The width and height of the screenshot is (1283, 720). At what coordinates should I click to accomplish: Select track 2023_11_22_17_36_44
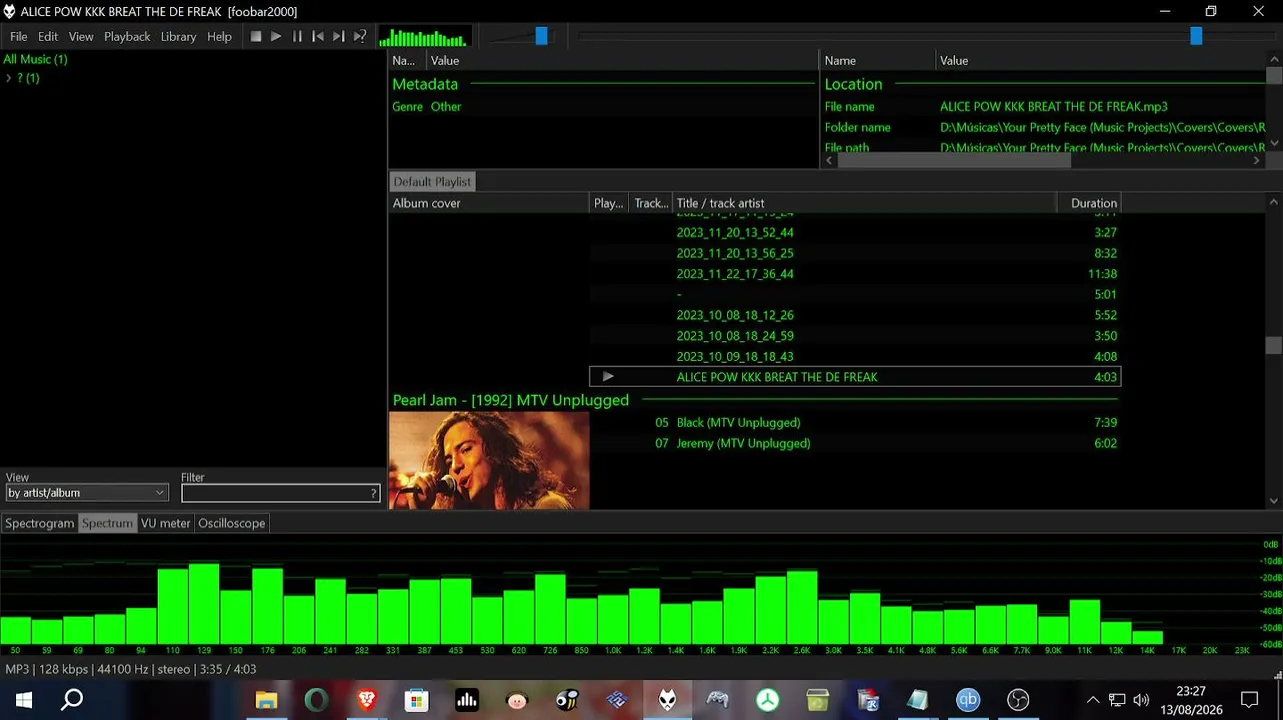coord(855,274)
